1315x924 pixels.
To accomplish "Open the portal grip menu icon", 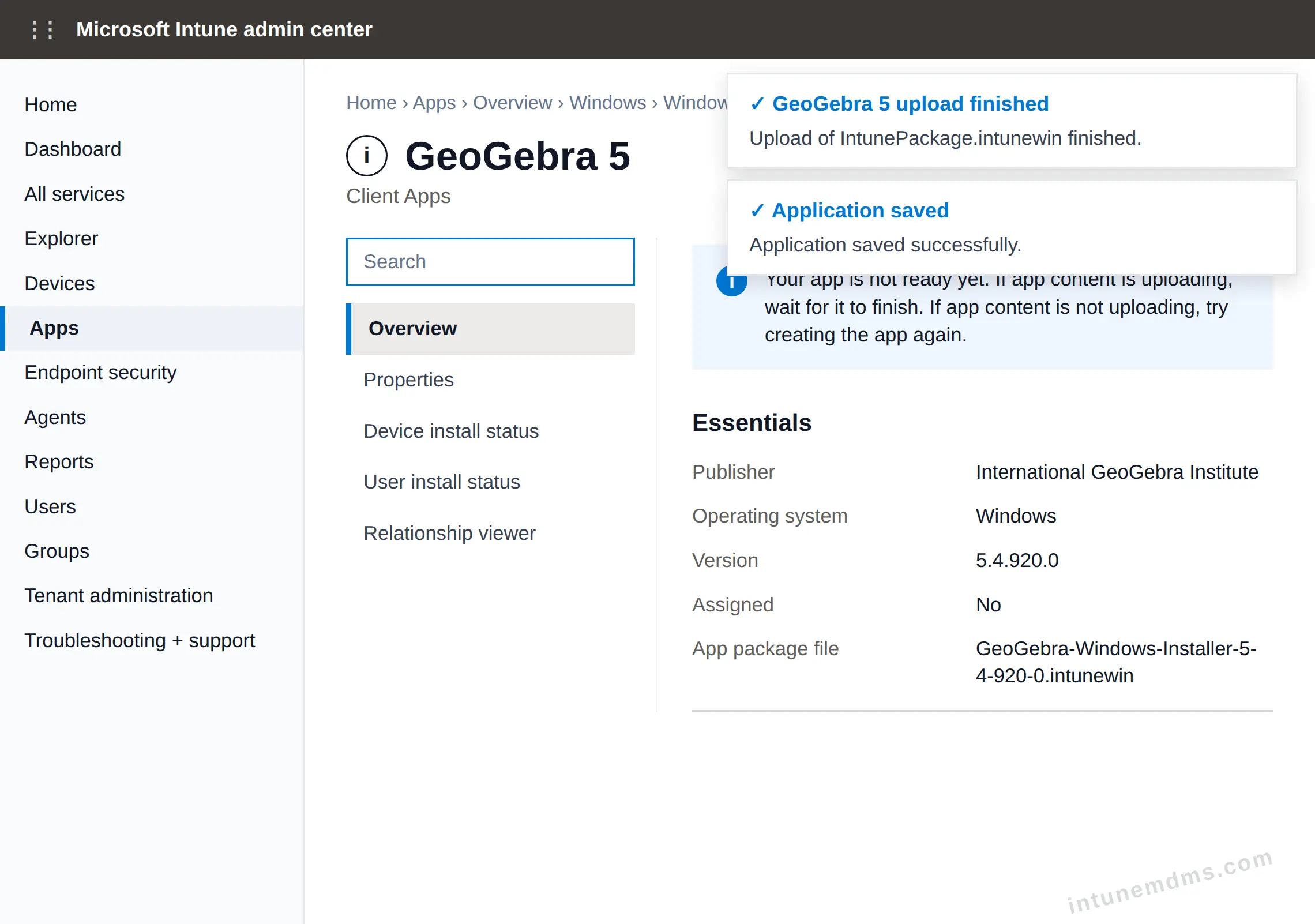I will 43,29.
